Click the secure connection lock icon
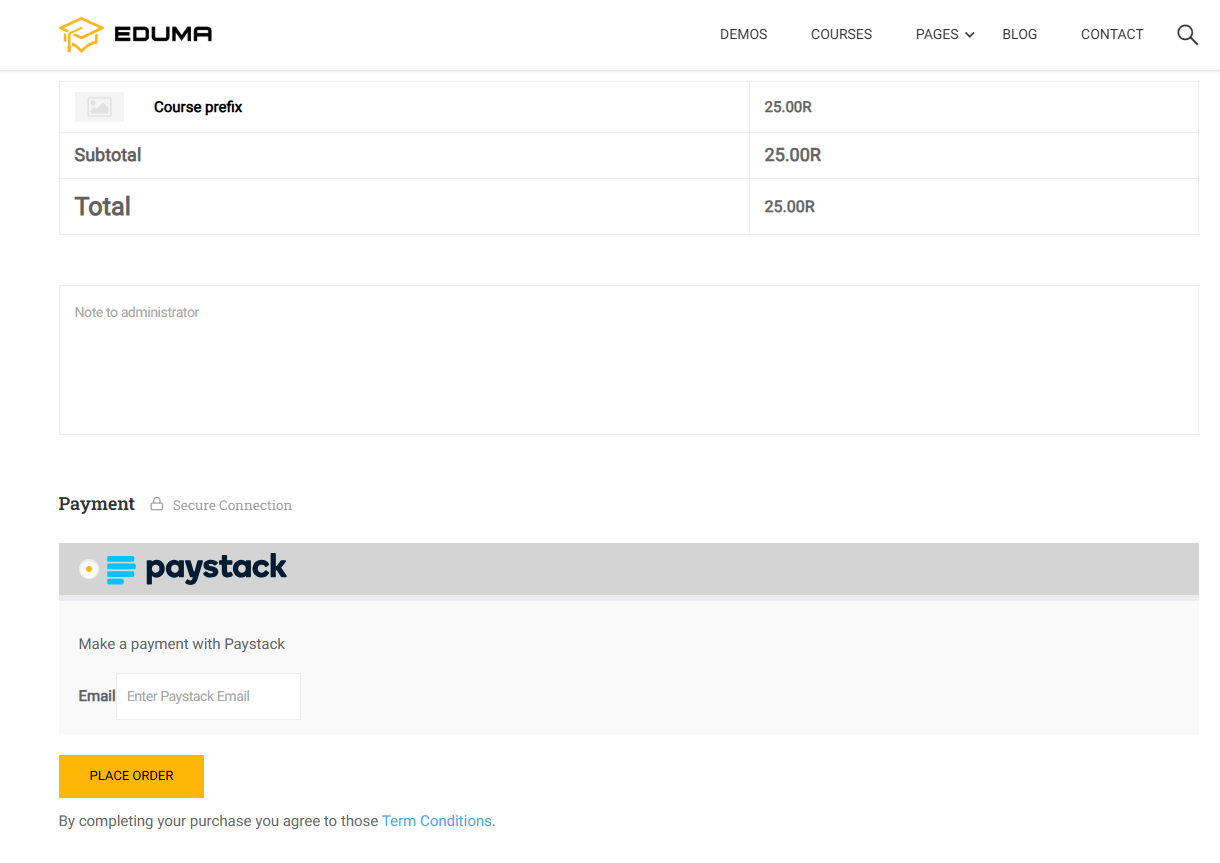The height and width of the screenshot is (863, 1220). pos(157,504)
